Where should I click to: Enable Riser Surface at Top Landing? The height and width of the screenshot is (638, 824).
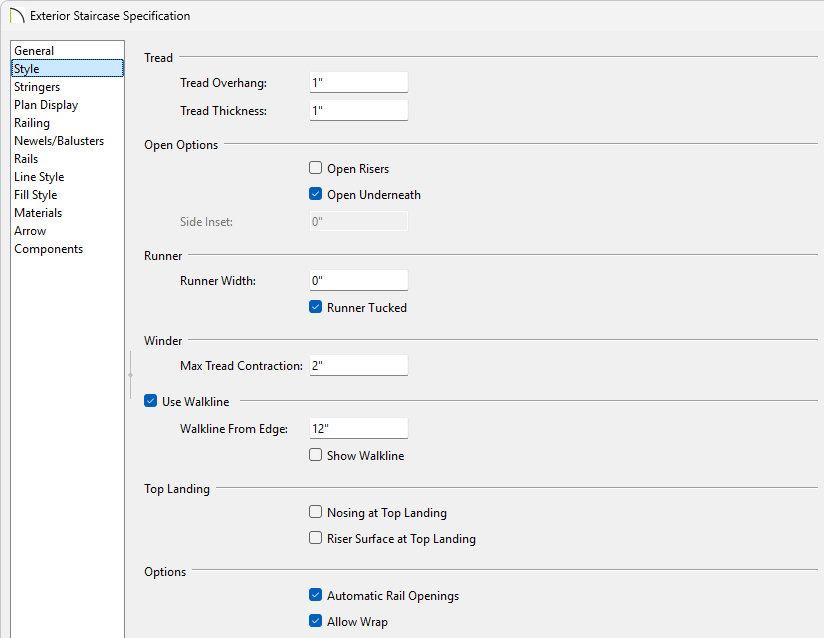(x=316, y=539)
